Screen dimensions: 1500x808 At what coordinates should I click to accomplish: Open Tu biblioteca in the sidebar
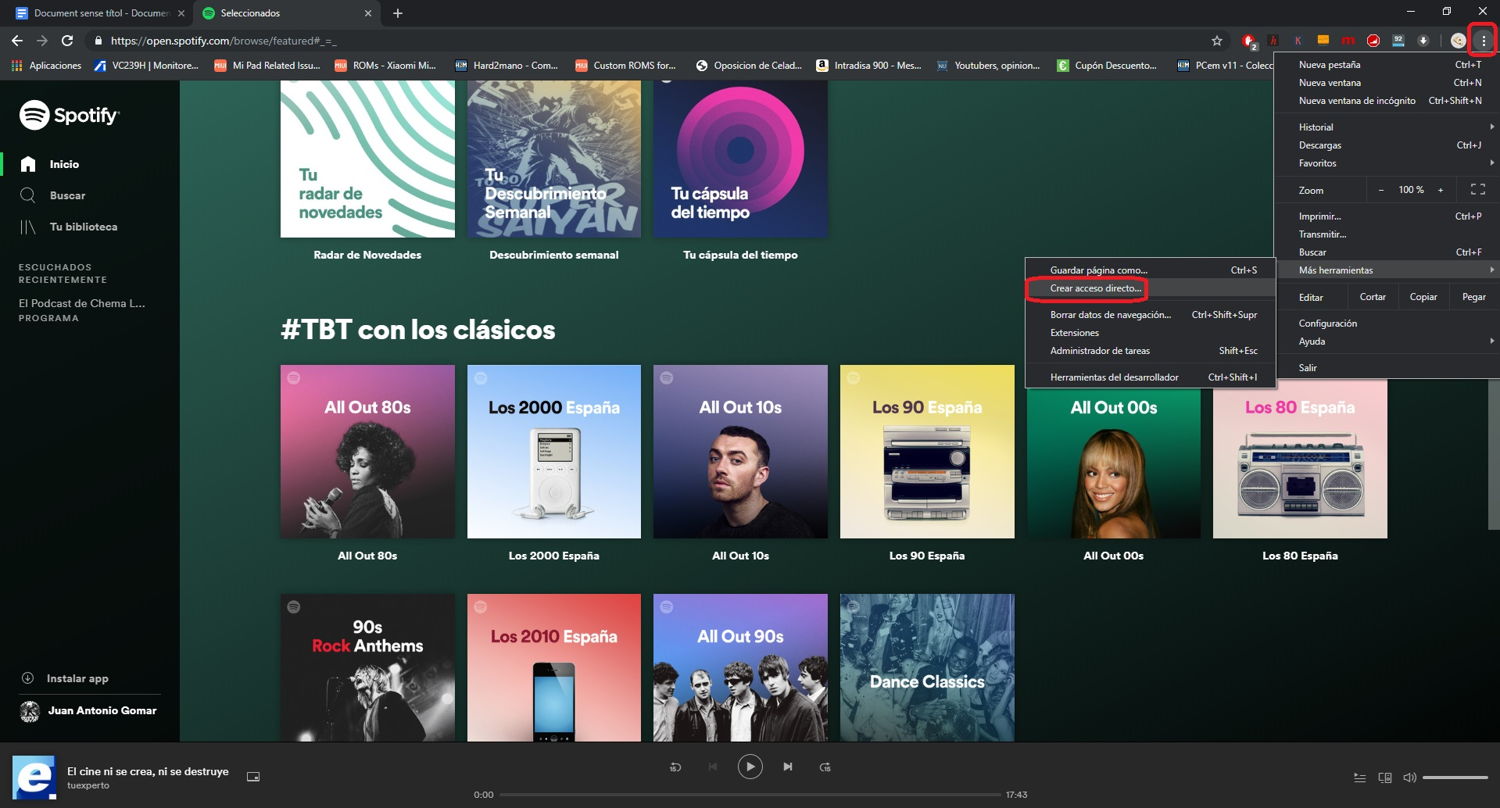[x=83, y=227]
